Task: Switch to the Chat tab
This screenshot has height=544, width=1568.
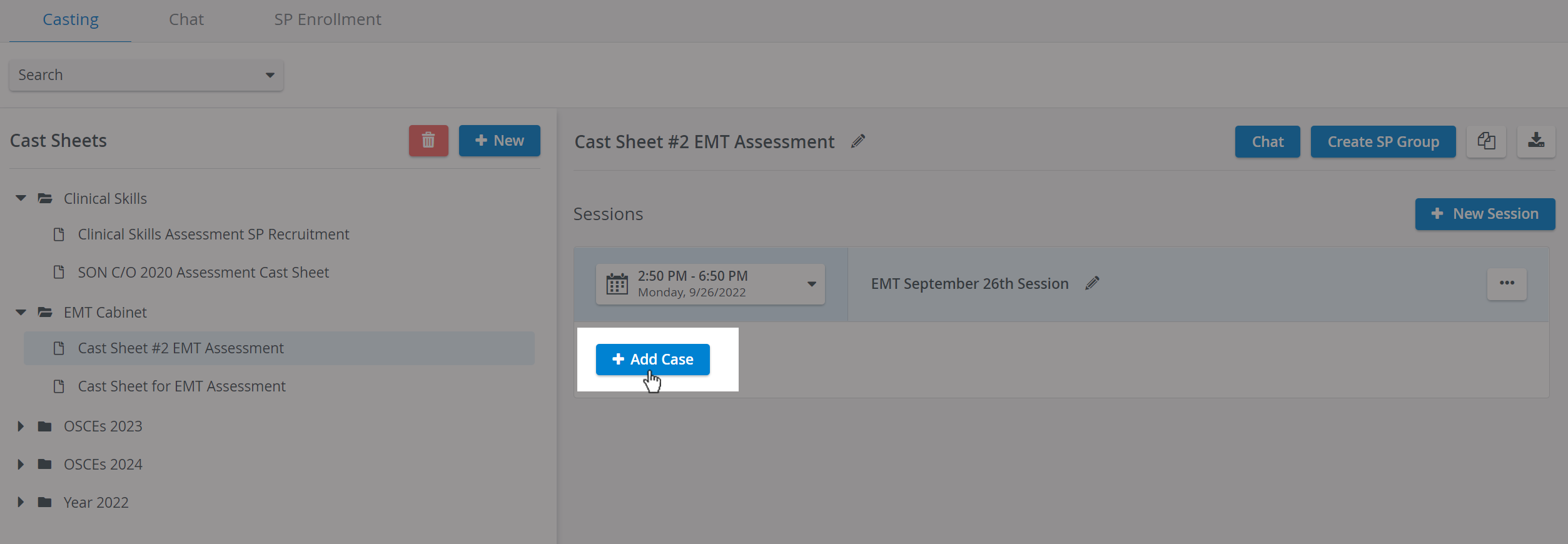Action: click(186, 20)
